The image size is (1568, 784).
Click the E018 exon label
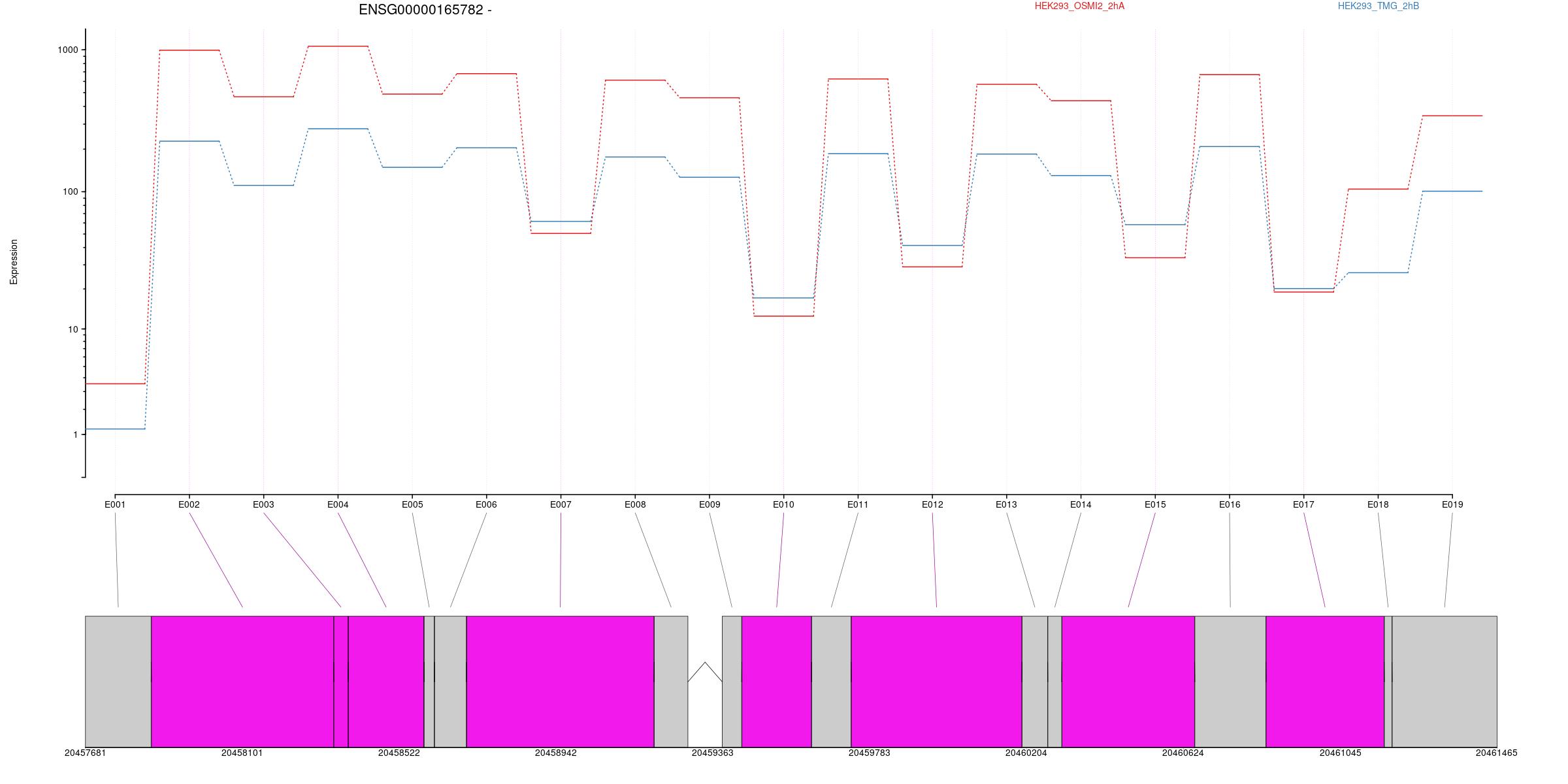1378,504
